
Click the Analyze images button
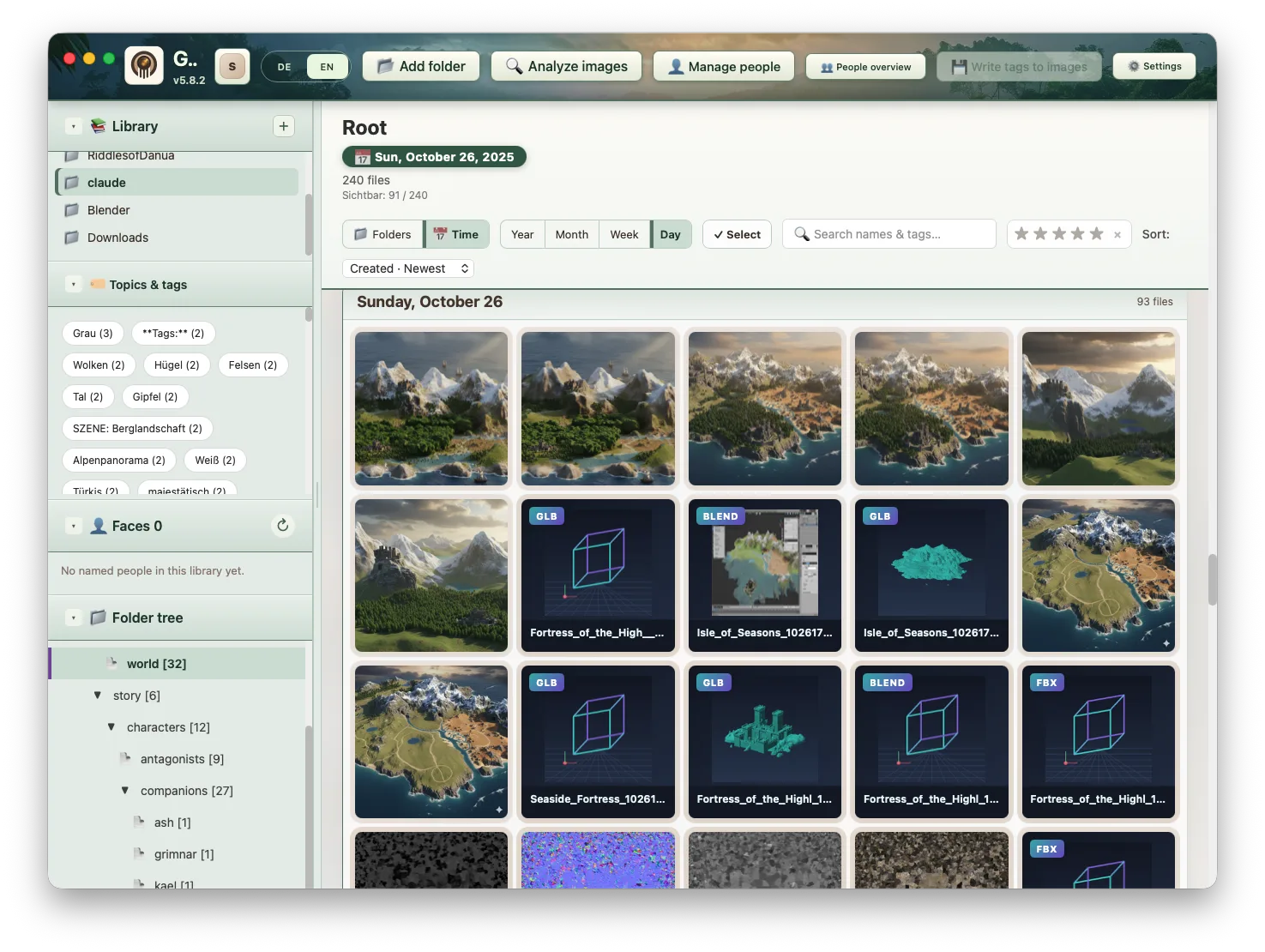pyautogui.click(x=566, y=66)
